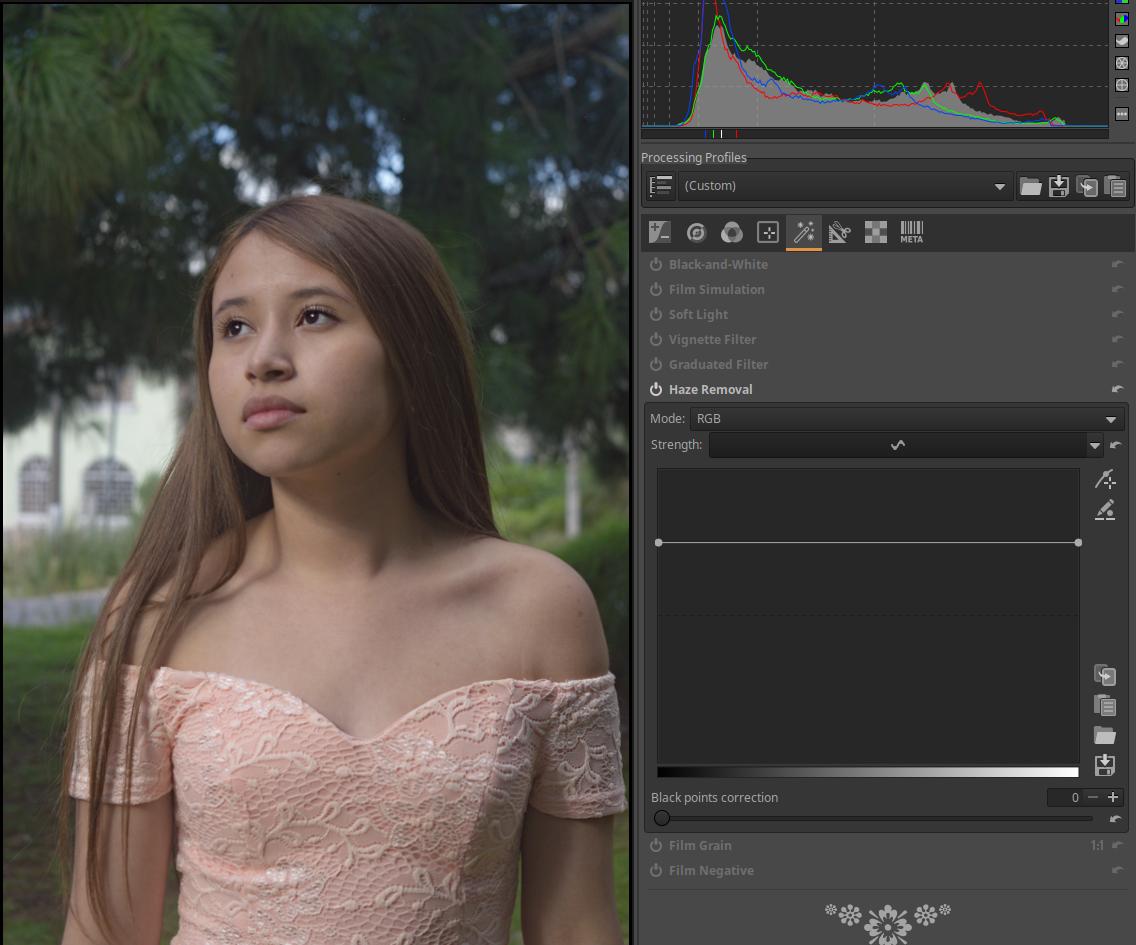Open the Haze Removal Mode dropdown
Viewport: 1136px width, 945px height.
(906, 419)
